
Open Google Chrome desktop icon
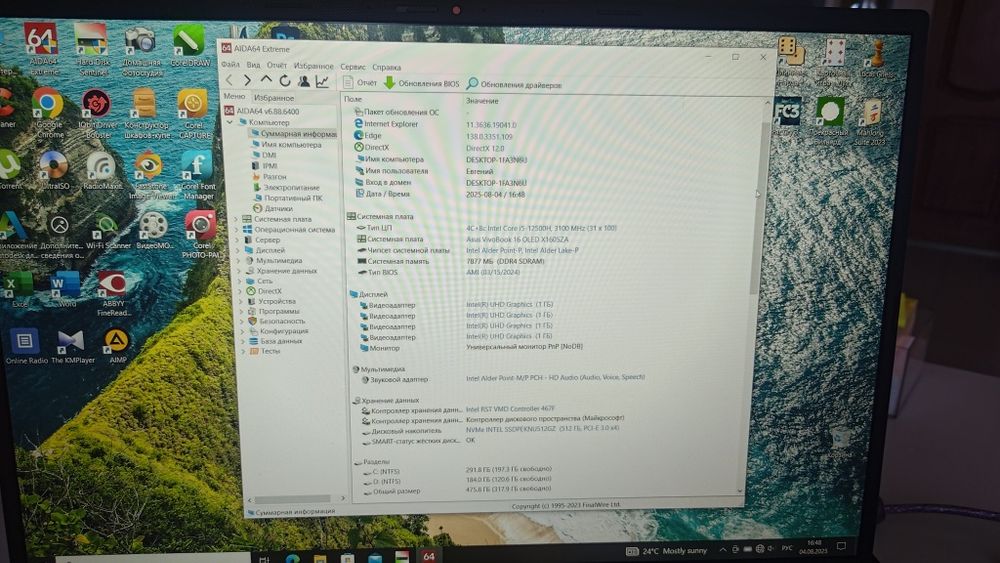49,113
